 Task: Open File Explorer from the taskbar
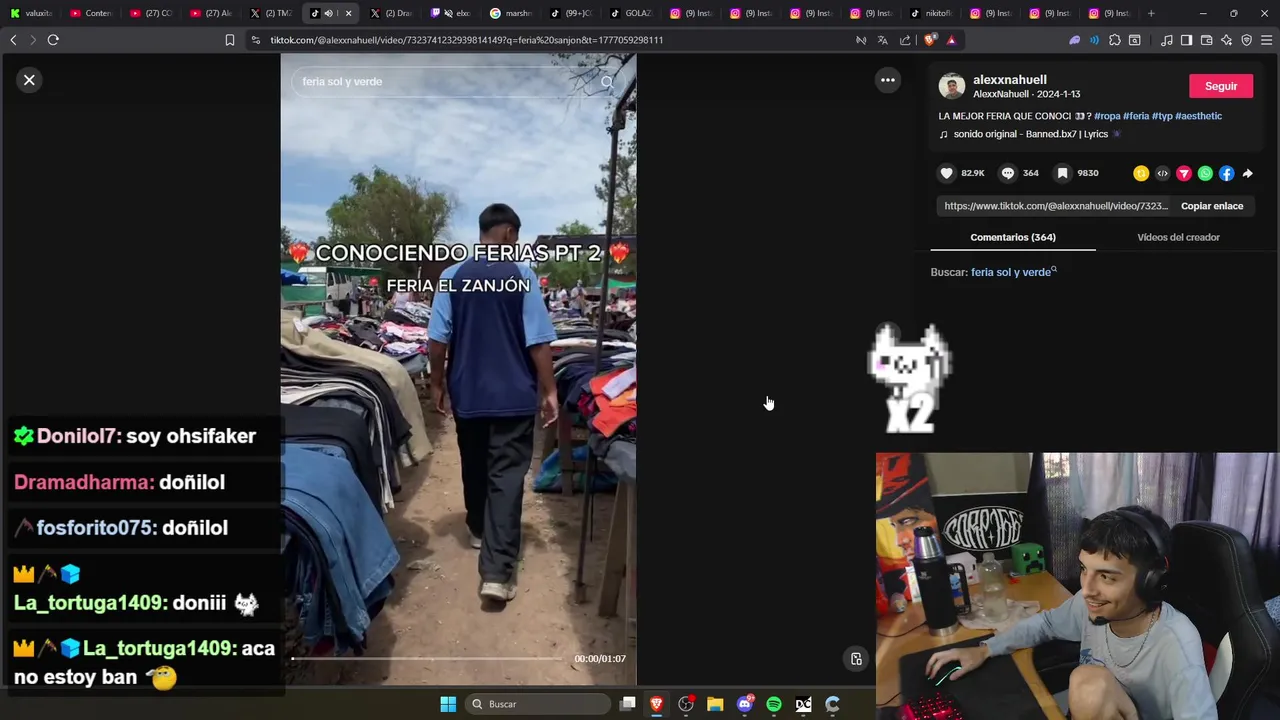tap(715, 704)
